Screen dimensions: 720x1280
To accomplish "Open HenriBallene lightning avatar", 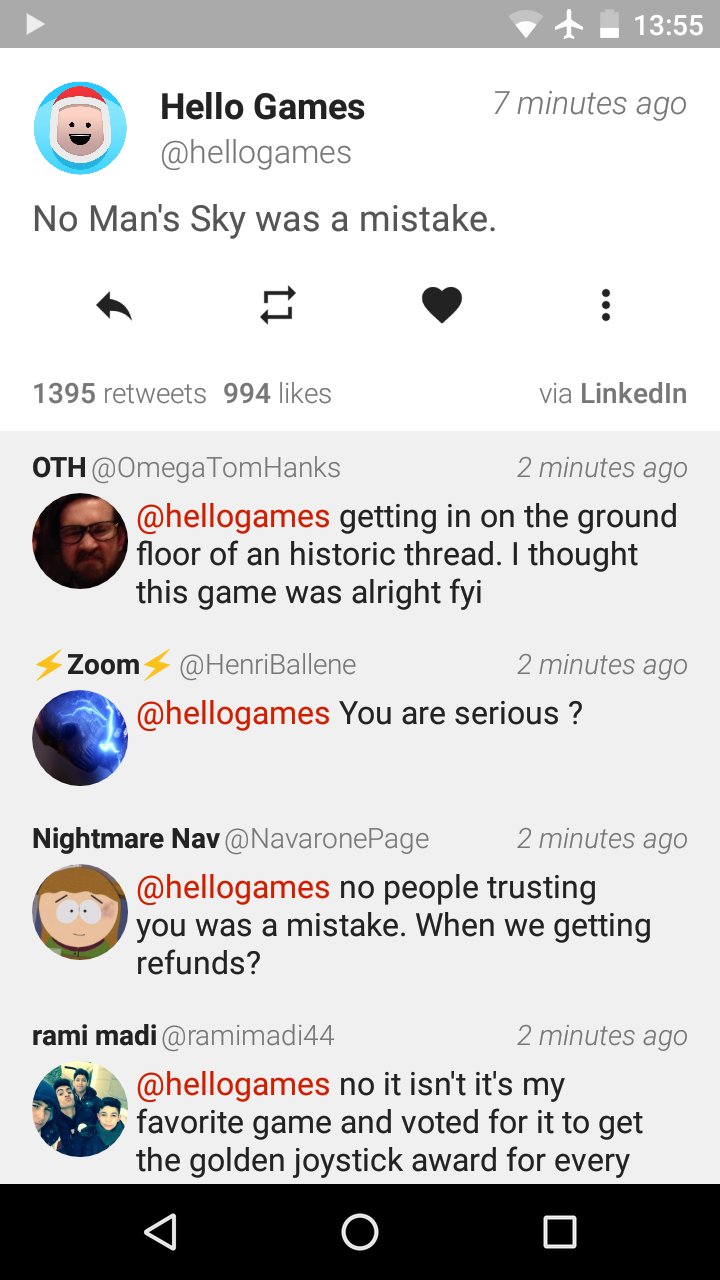I will pos(80,738).
